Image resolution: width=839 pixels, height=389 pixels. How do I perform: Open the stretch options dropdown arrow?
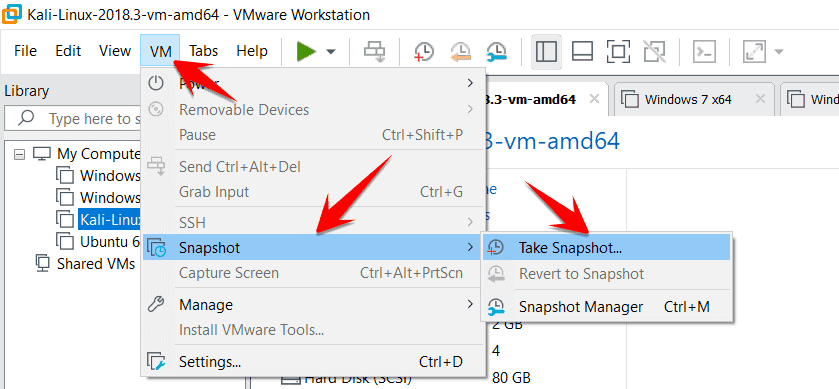click(x=779, y=52)
